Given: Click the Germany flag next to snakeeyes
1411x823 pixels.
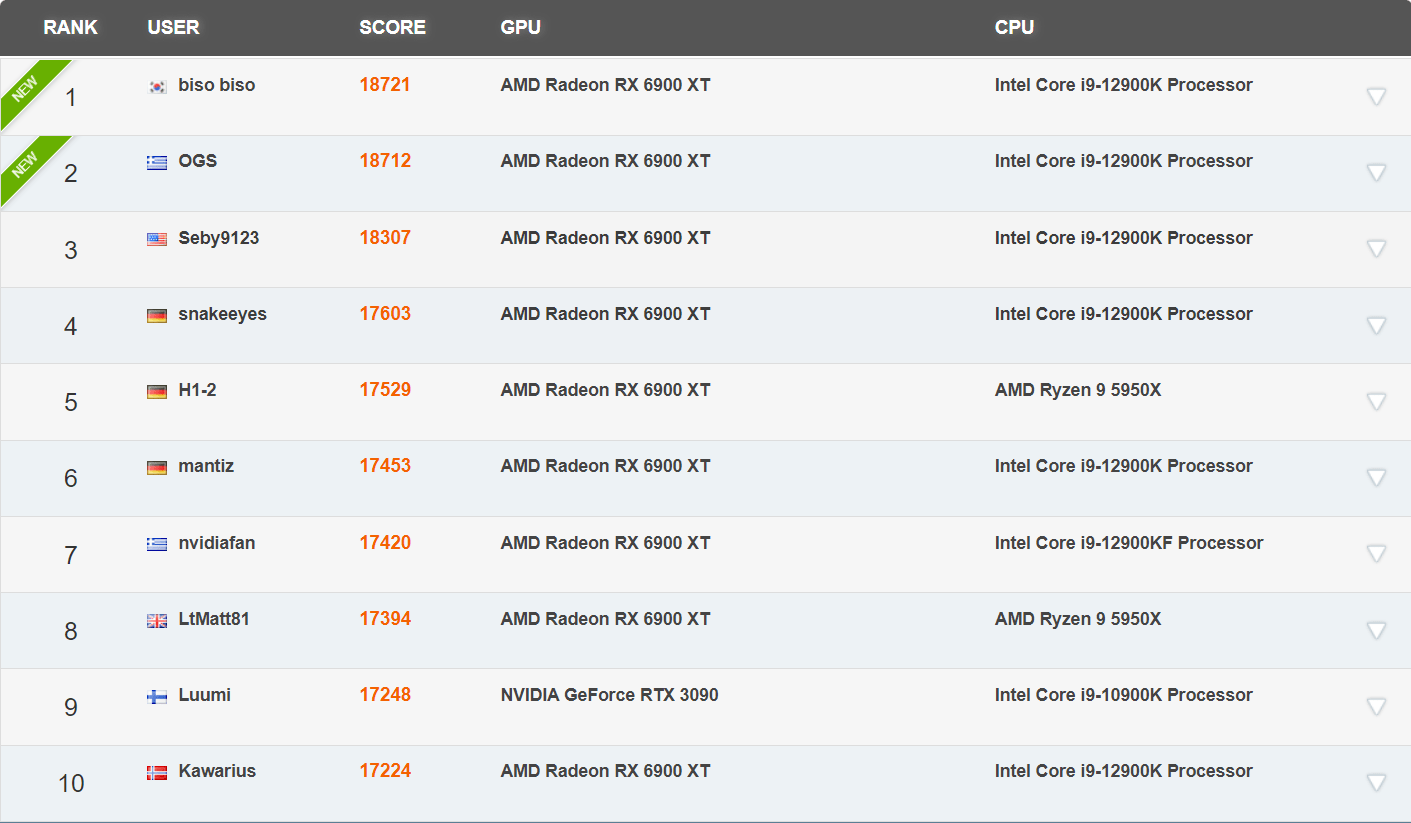Looking at the screenshot, I should point(157,314).
